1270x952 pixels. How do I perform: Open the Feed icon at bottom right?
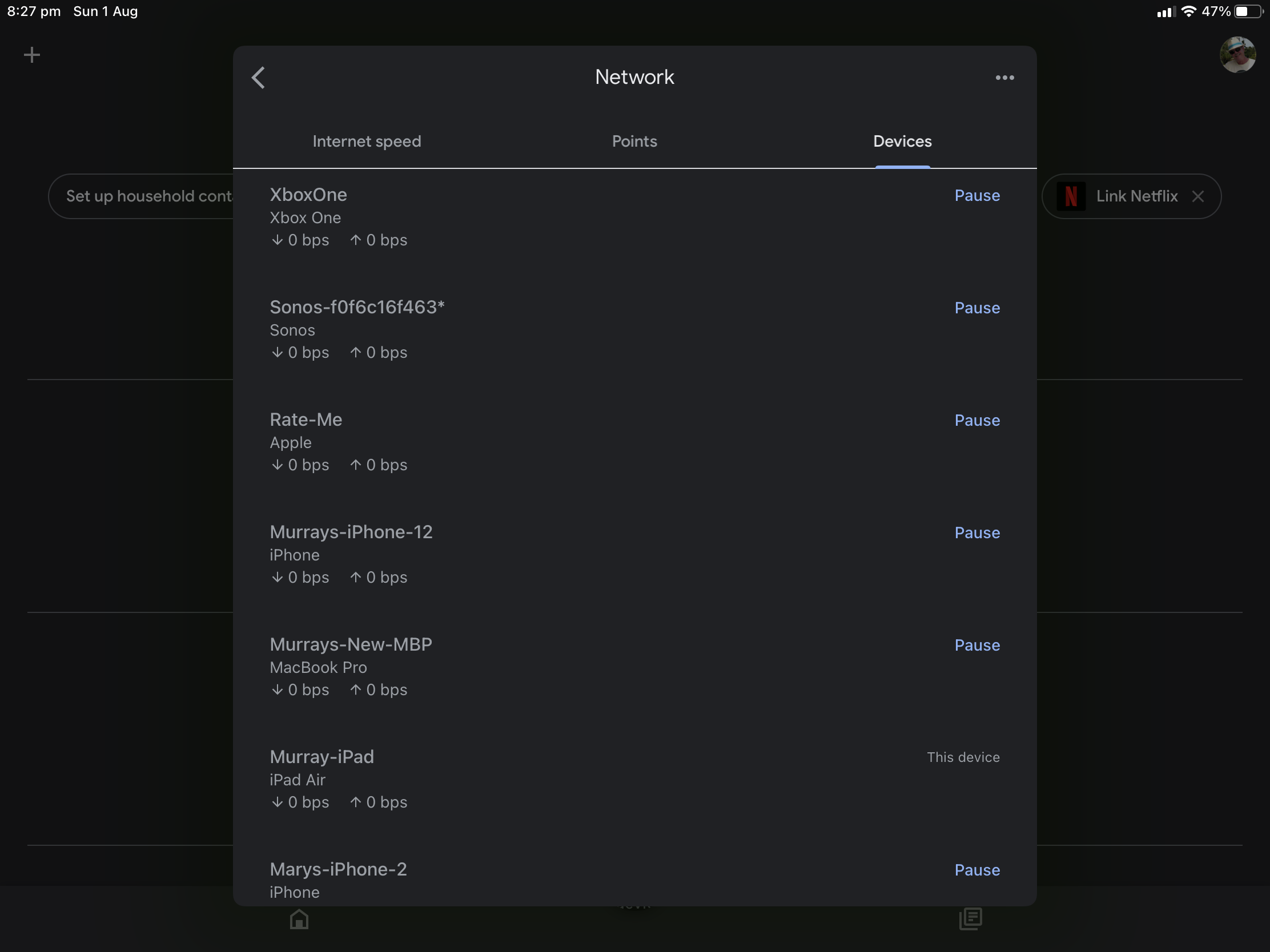970,919
